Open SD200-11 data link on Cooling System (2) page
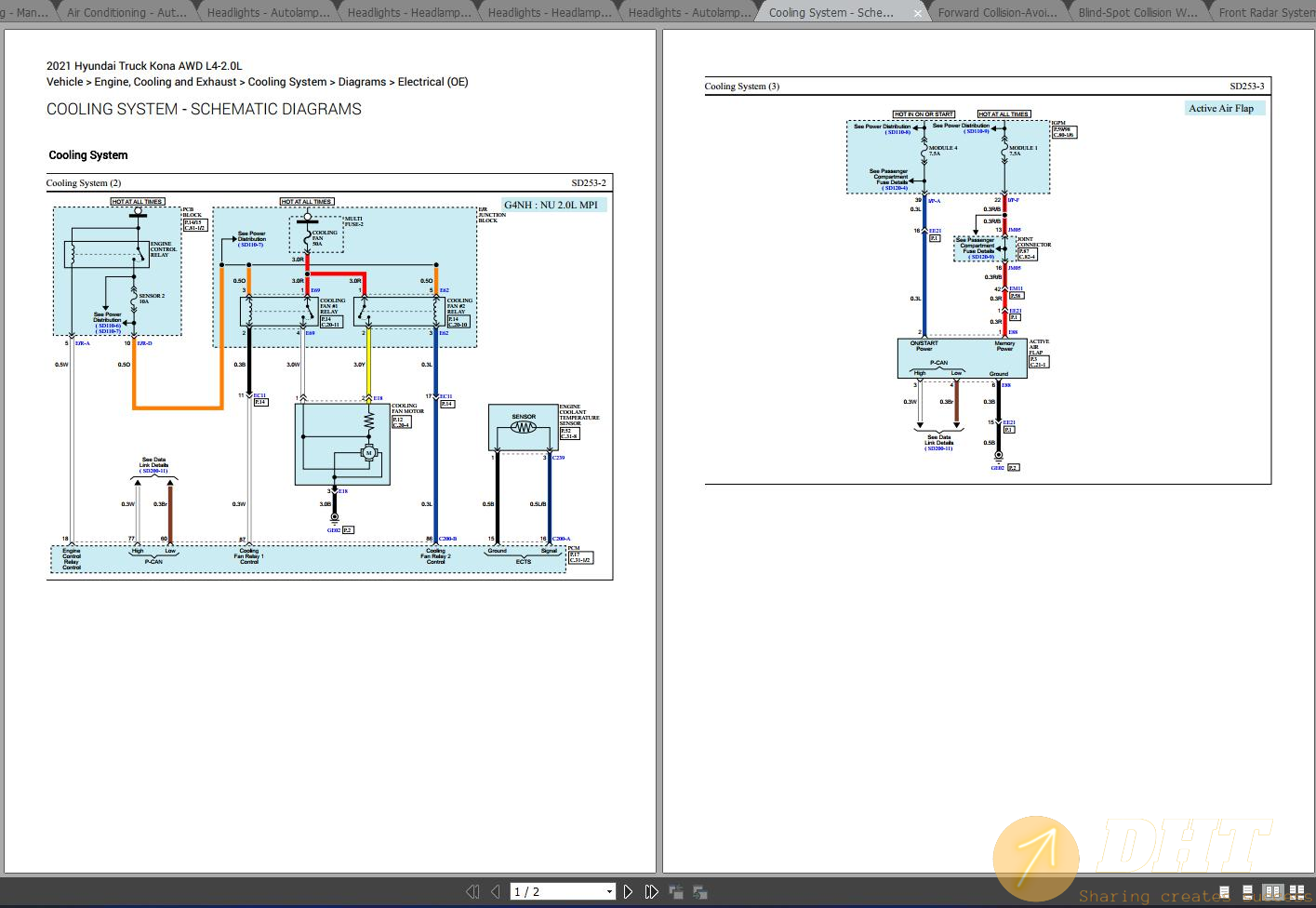 tap(154, 471)
